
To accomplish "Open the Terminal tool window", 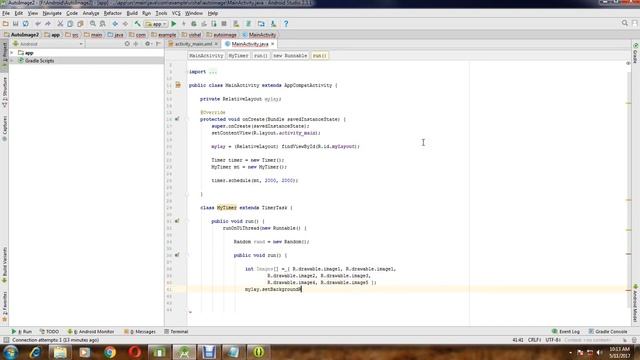I will point(176,332).
